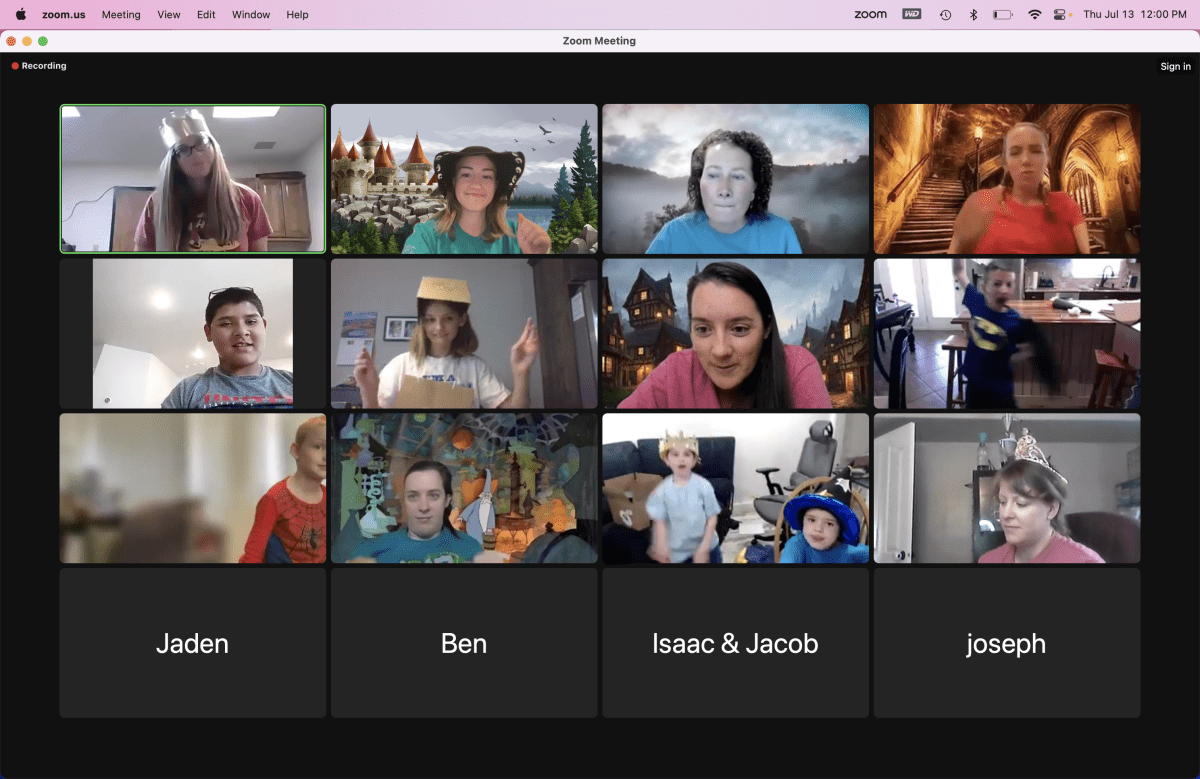Expand the Window menu
This screenshot has width=1200, height=779.
tap(251, 15)
